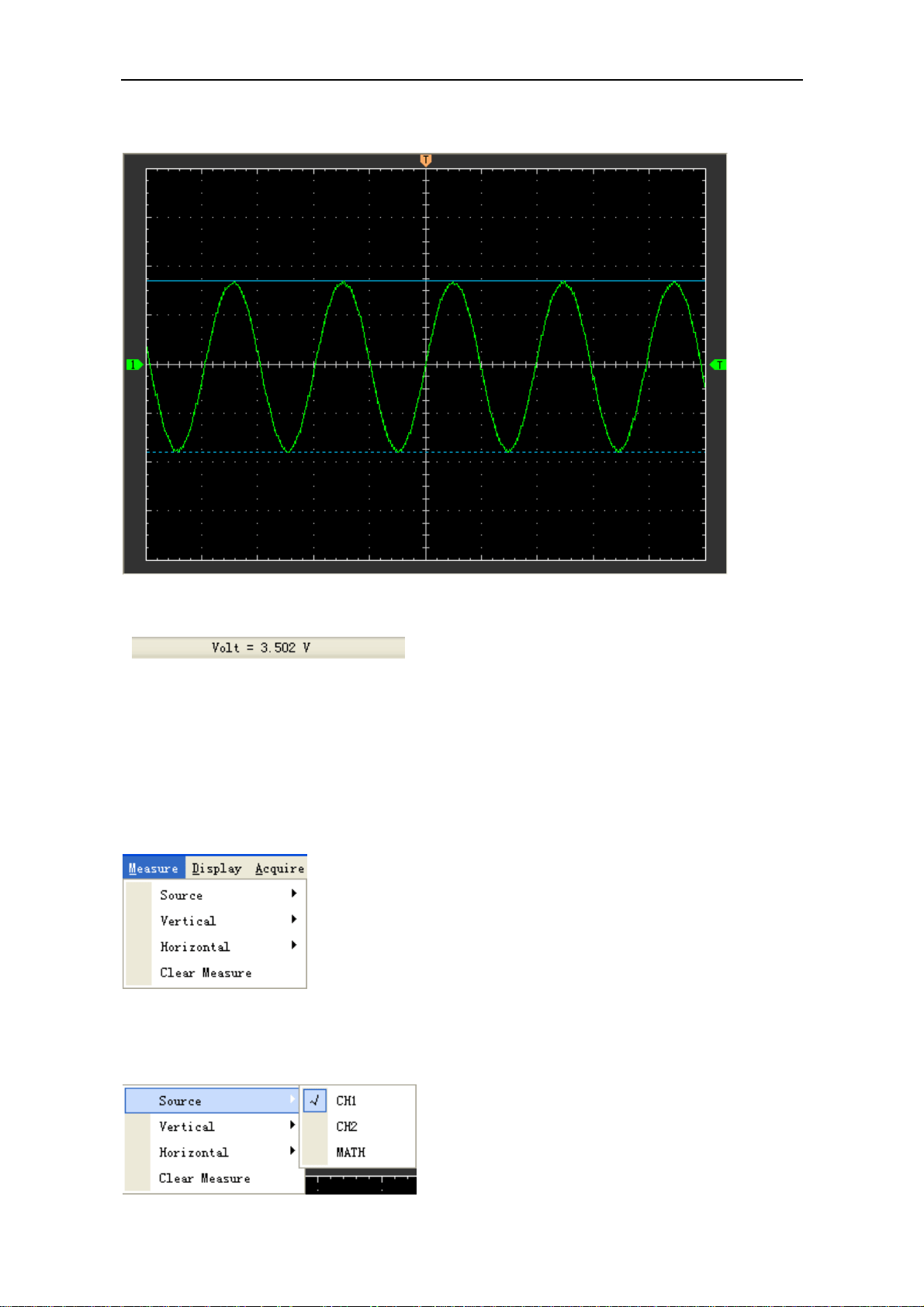Toggle the checked CH1 source checkmark
This screenshot has width=924, height=1307.
(x=315, y=1100)
